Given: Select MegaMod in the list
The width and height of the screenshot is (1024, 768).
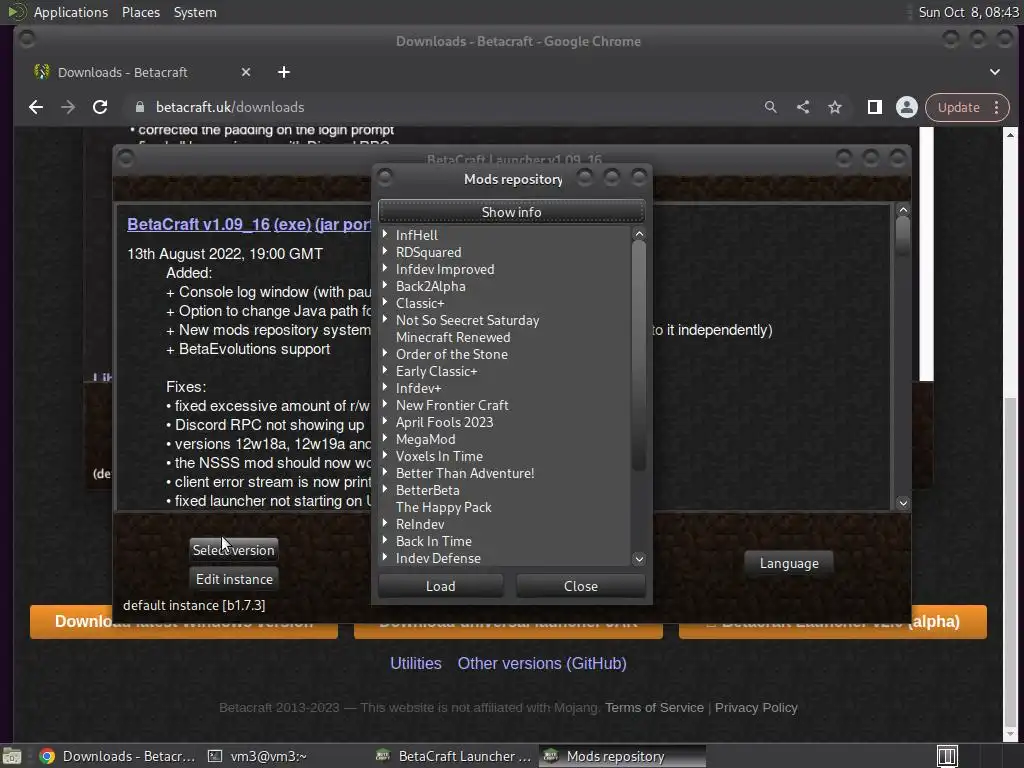Looking at the screenshot, I should point(425,439).
